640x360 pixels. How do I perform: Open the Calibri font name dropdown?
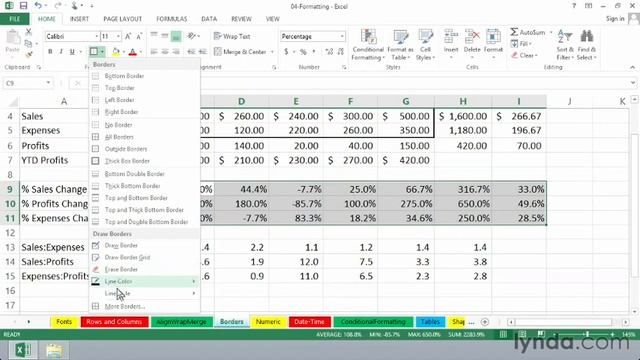coord(96,36)
